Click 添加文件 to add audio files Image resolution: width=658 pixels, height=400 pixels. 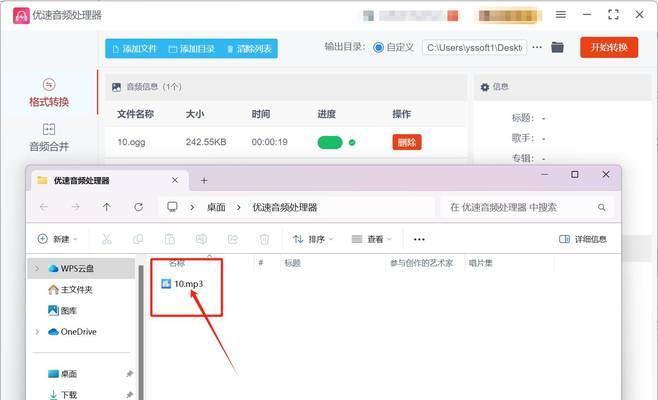134,49
